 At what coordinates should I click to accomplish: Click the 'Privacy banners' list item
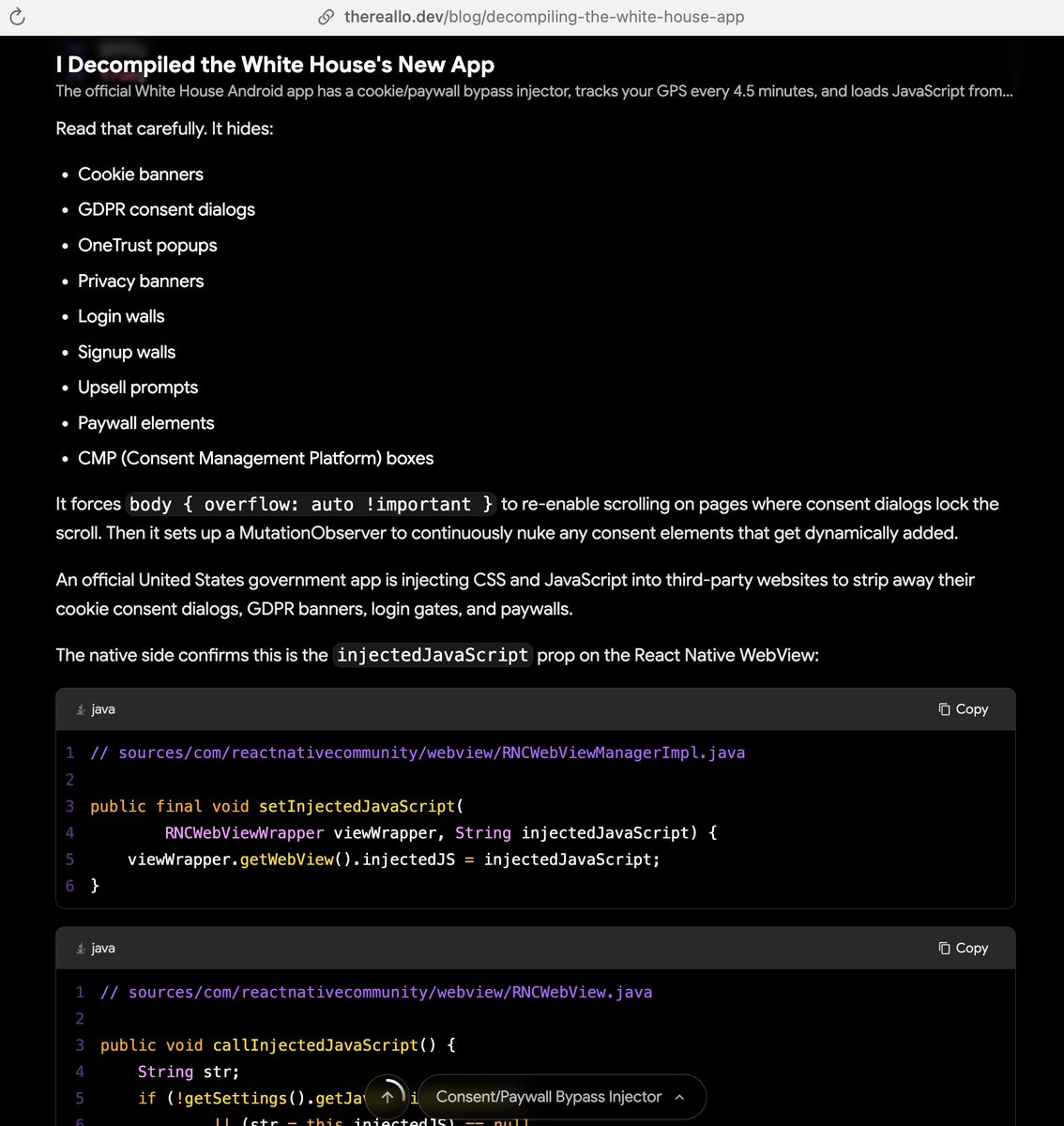tap(141, 281)
